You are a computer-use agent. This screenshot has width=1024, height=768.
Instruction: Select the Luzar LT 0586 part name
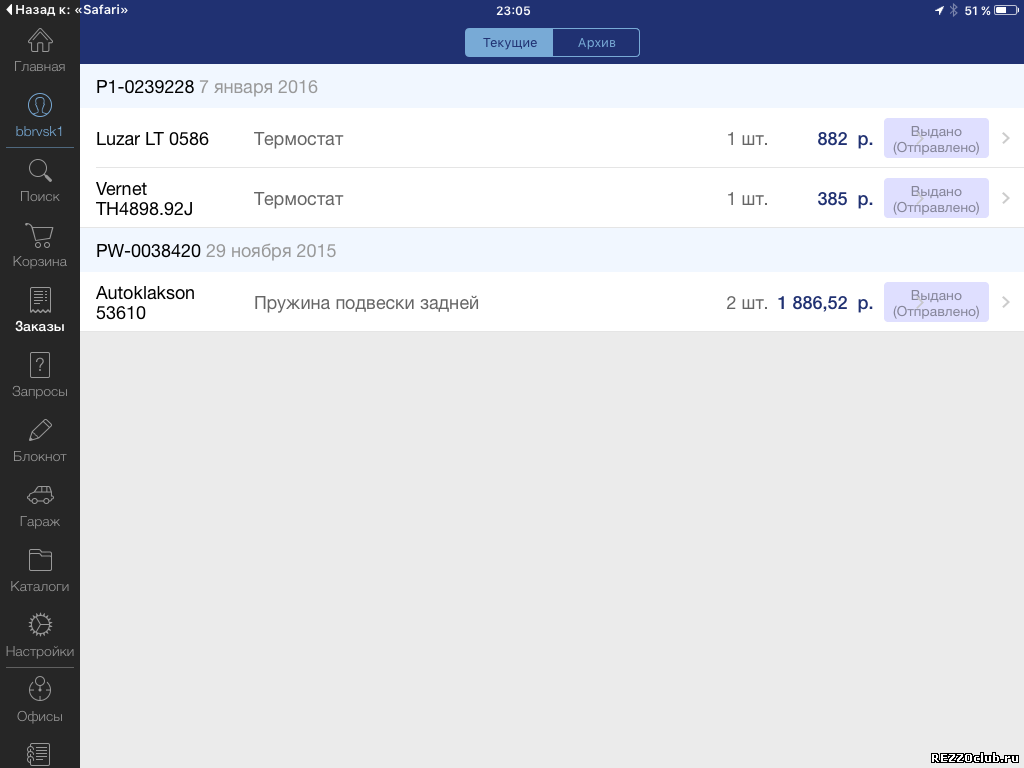point(152,138)
